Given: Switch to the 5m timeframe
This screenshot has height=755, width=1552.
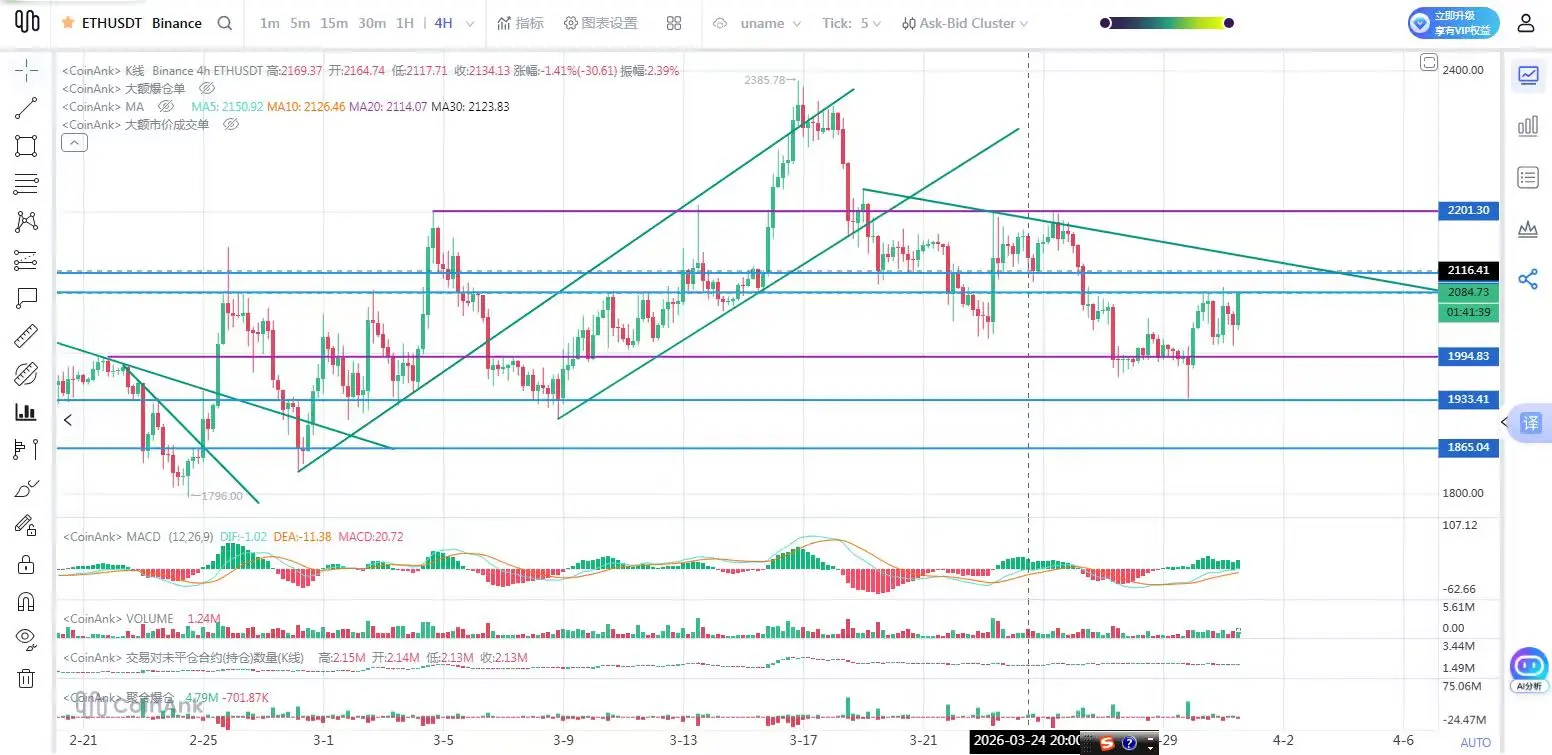Looking at the screenshot, I should [300, 23].
